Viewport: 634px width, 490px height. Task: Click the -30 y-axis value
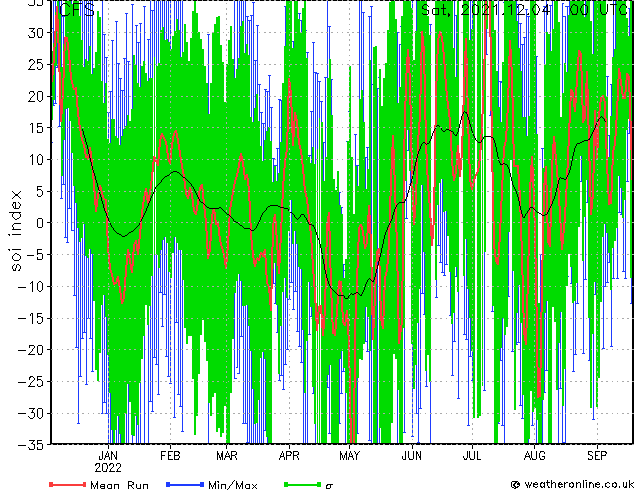point(31,413)
